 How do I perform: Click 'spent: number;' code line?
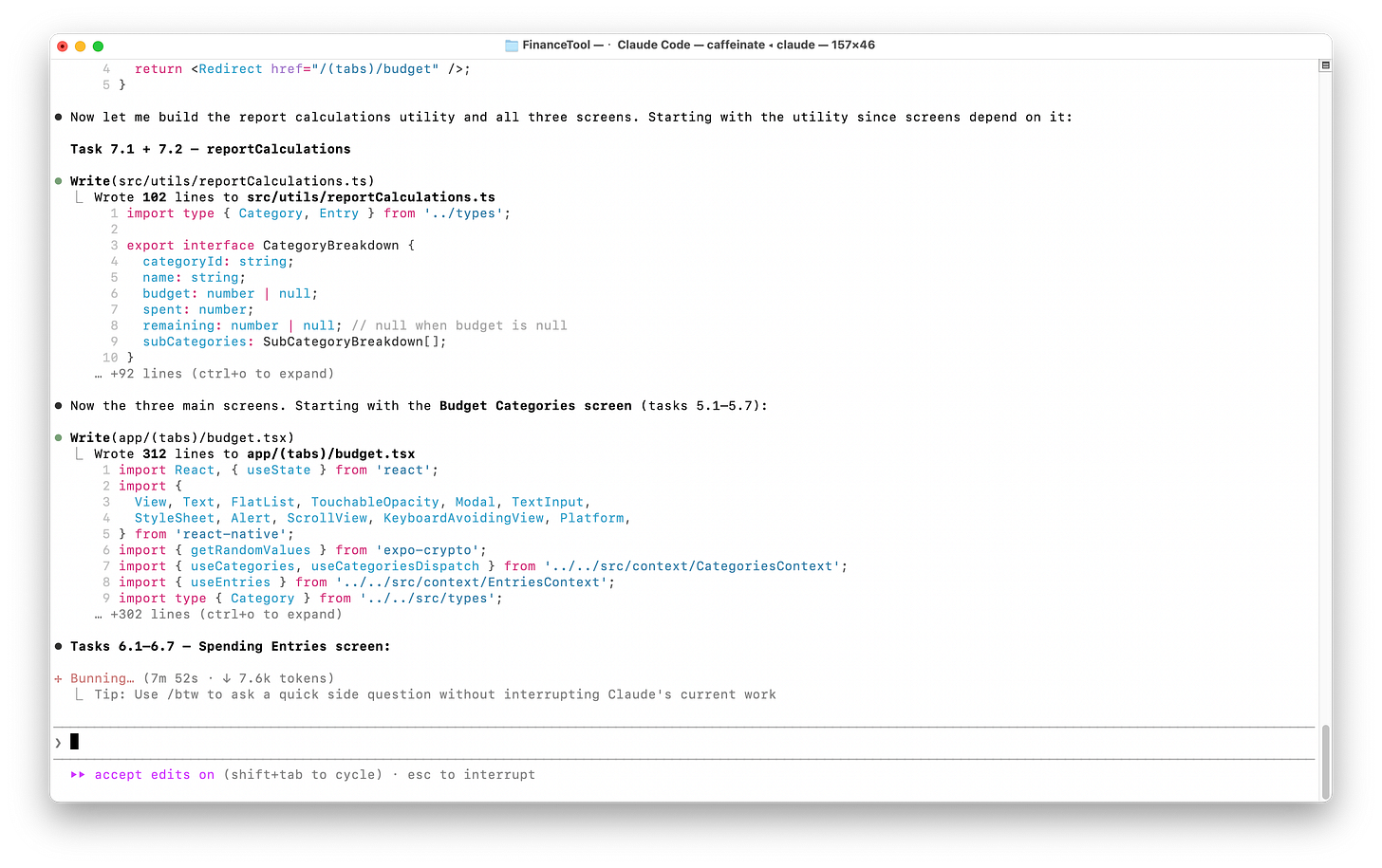[198, 310]
